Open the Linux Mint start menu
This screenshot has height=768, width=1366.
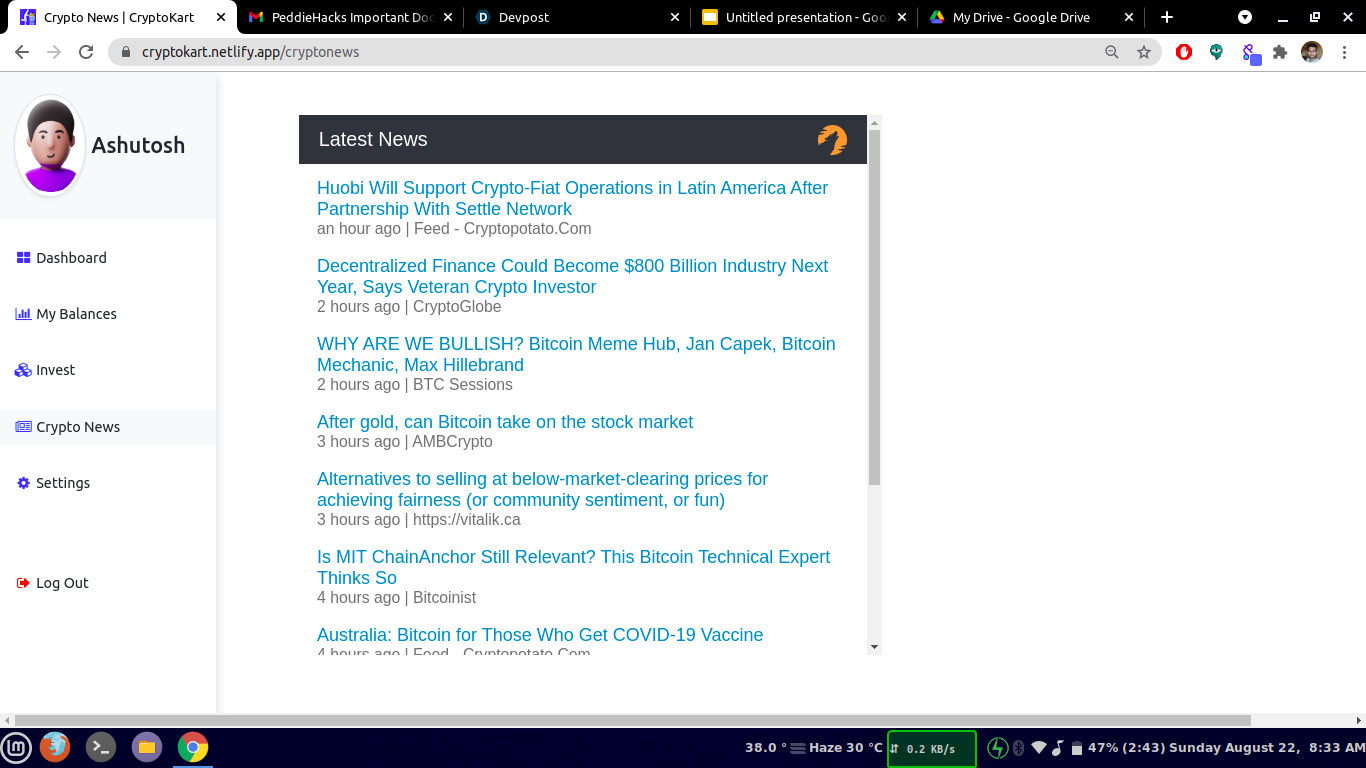16,747
